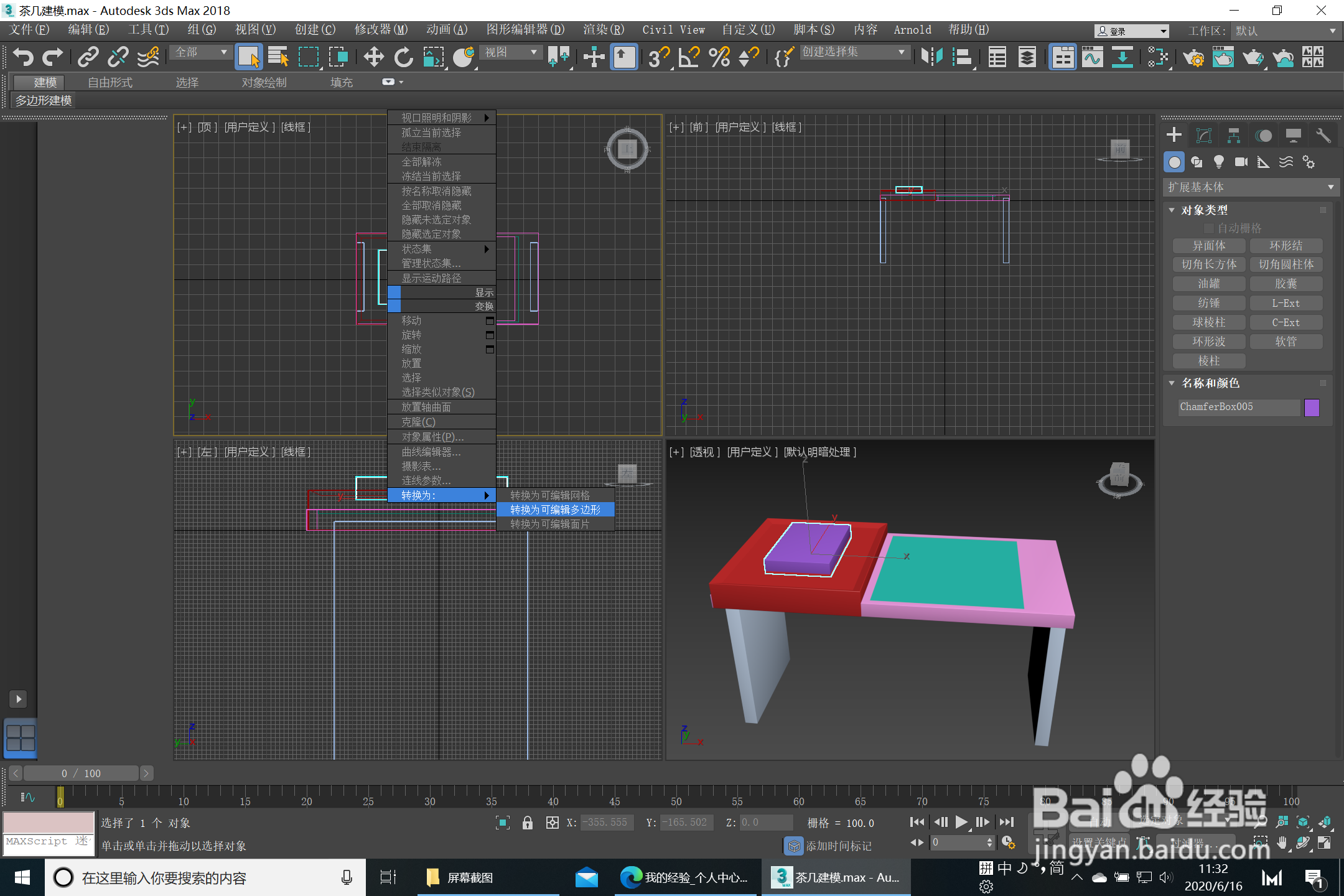This screenshot has height=896, width=1344.
Task: Choose the Select and Scale tool
Action: tap(434, 57)
